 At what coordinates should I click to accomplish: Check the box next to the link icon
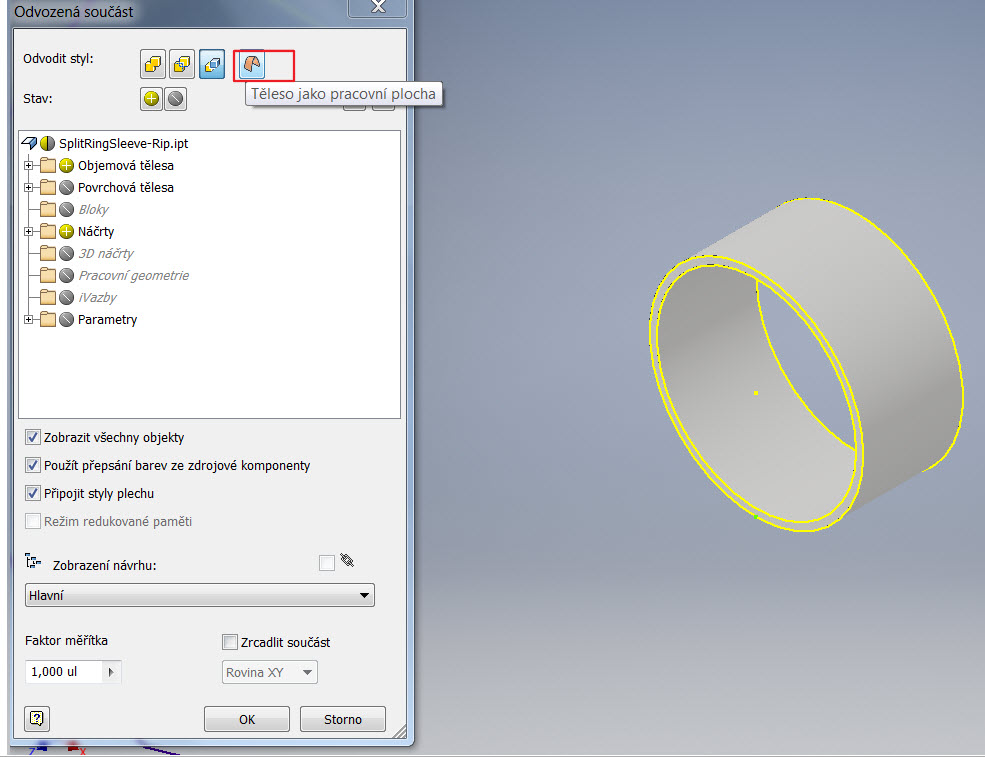pyautogui.click(x=327, y=563)
